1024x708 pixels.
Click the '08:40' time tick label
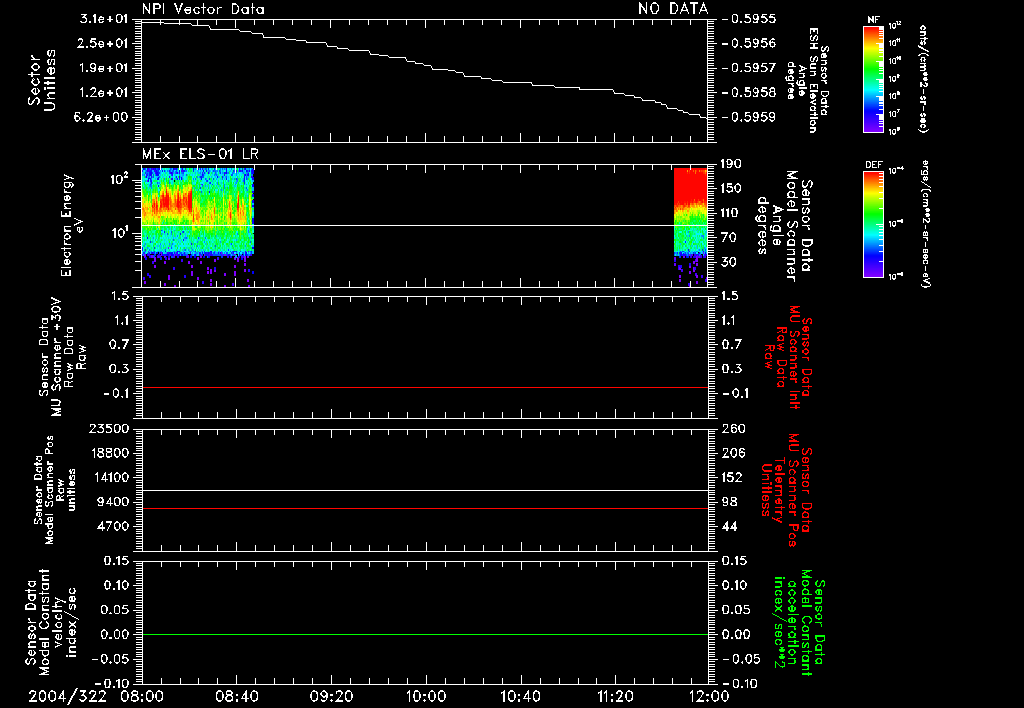[236, 696]
